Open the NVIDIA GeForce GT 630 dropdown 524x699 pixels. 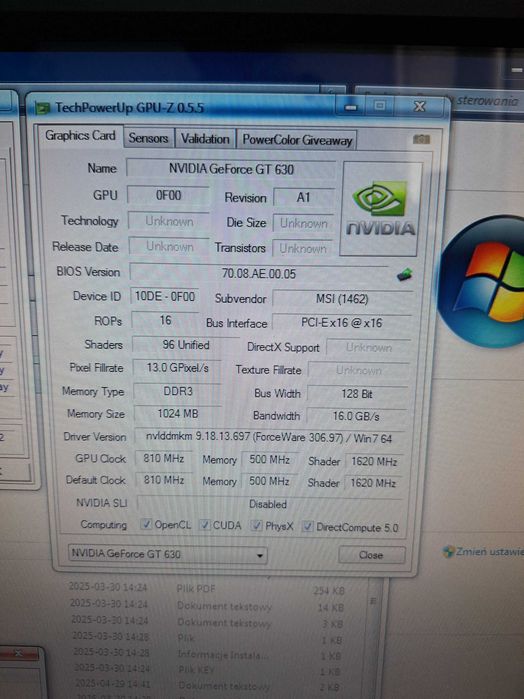168,555
